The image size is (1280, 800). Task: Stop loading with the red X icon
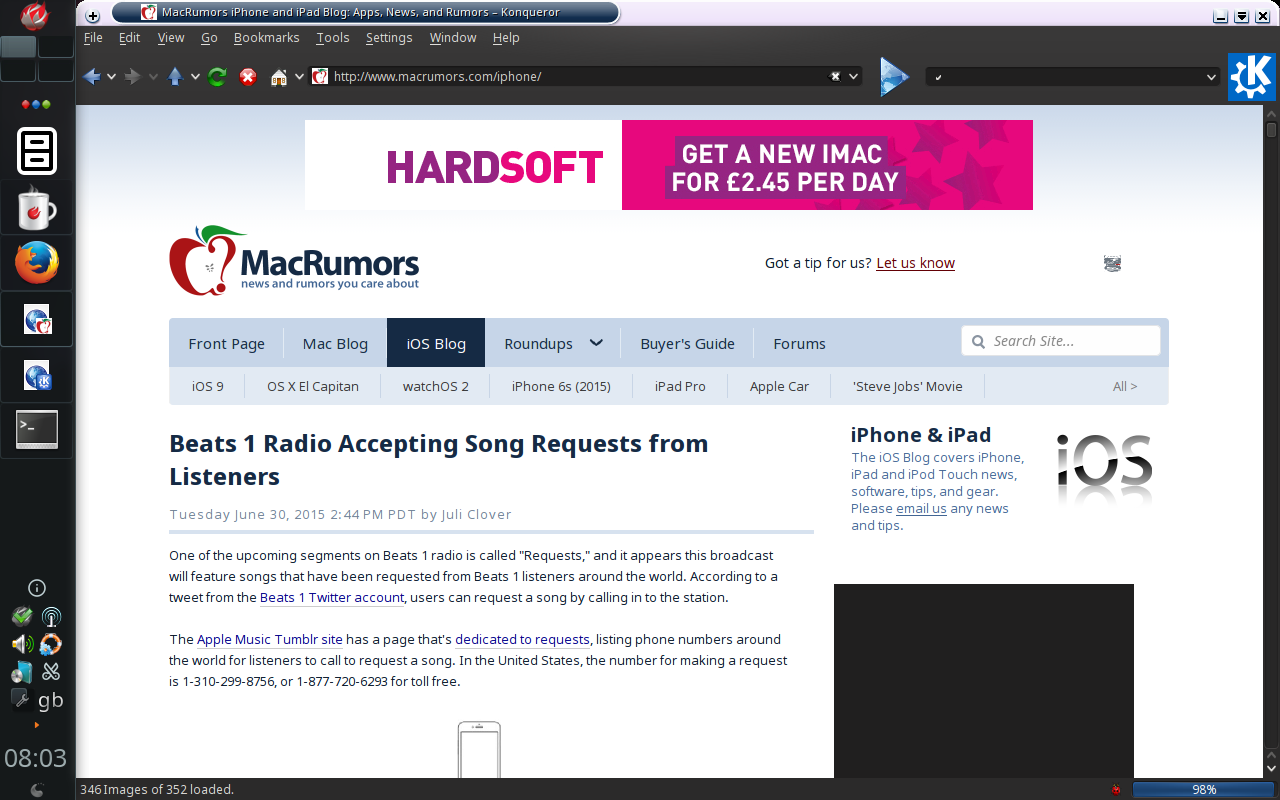pos(248,76)
